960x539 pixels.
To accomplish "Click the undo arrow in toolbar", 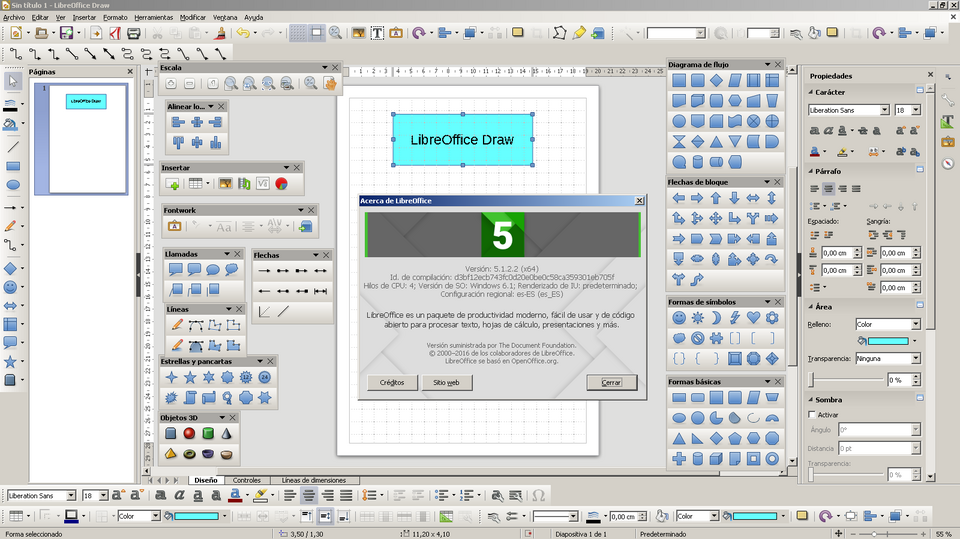I will (243, 33).
